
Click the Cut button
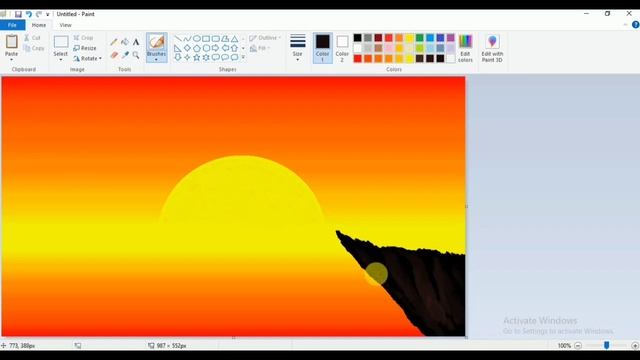[32, 38]
